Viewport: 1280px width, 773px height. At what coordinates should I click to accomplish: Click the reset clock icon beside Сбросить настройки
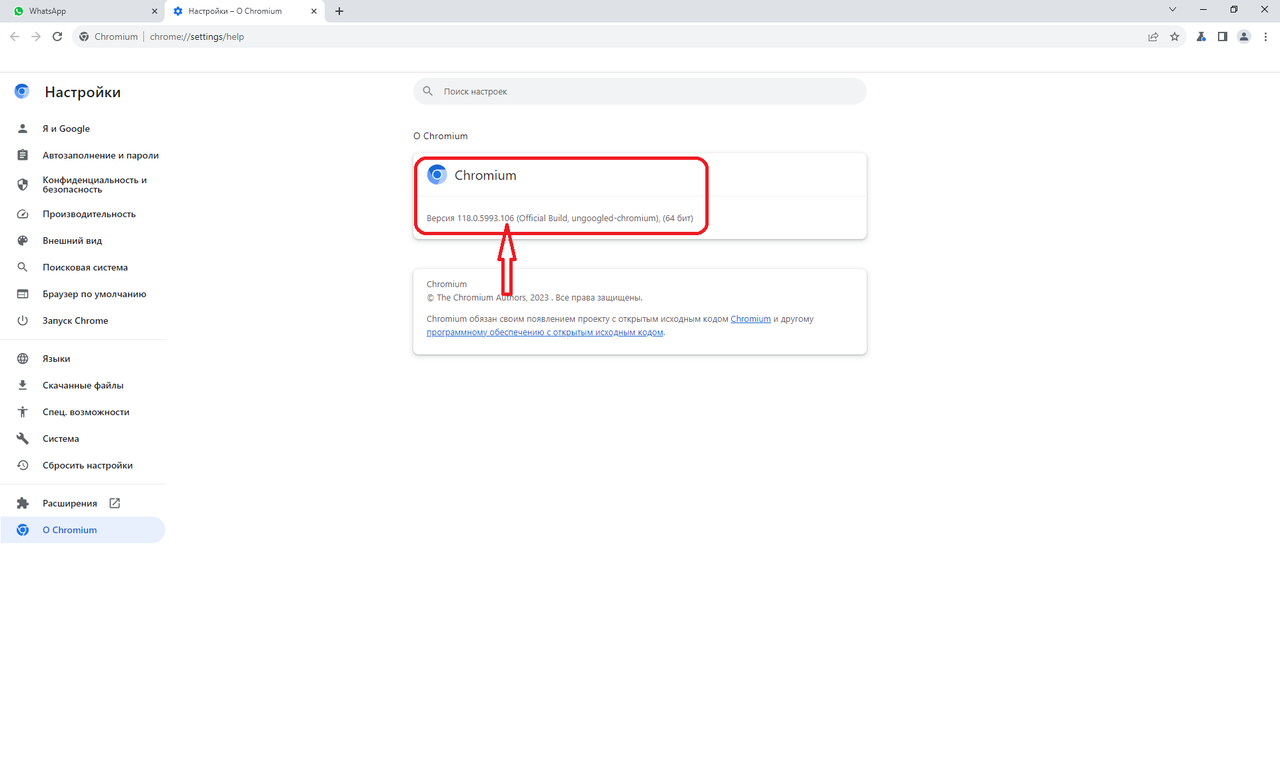coord(22,465)
